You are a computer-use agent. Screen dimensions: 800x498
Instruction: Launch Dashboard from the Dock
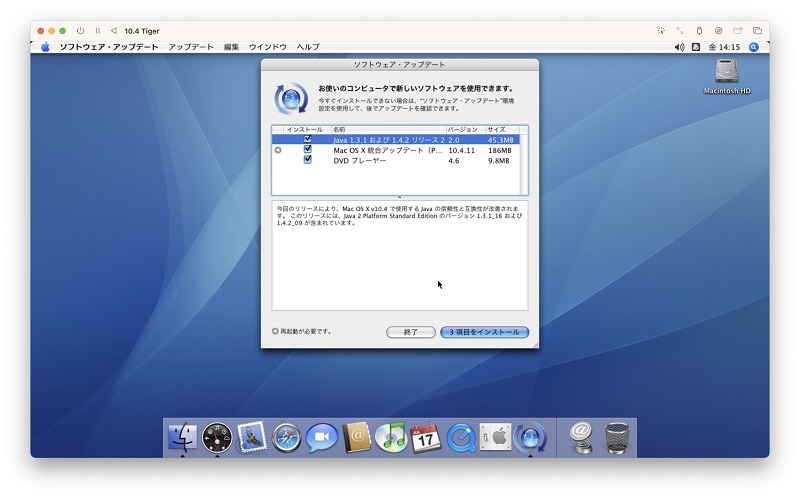(217, 437)
